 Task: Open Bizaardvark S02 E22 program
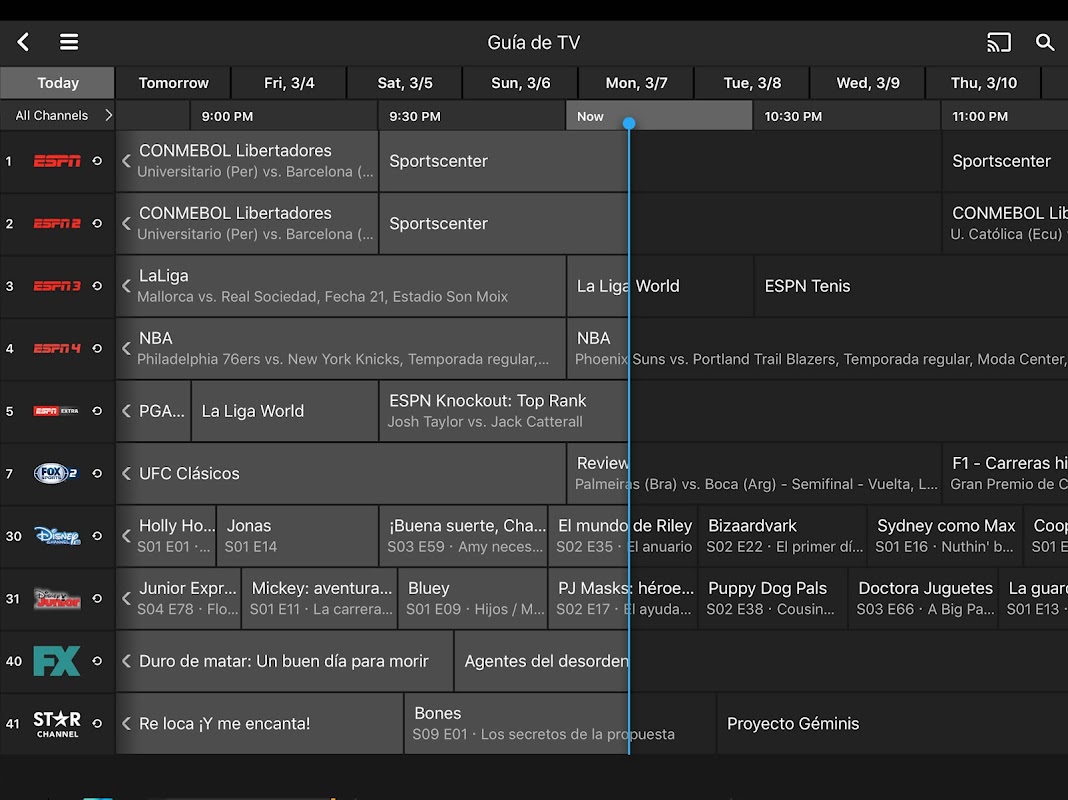click(783, 536)
